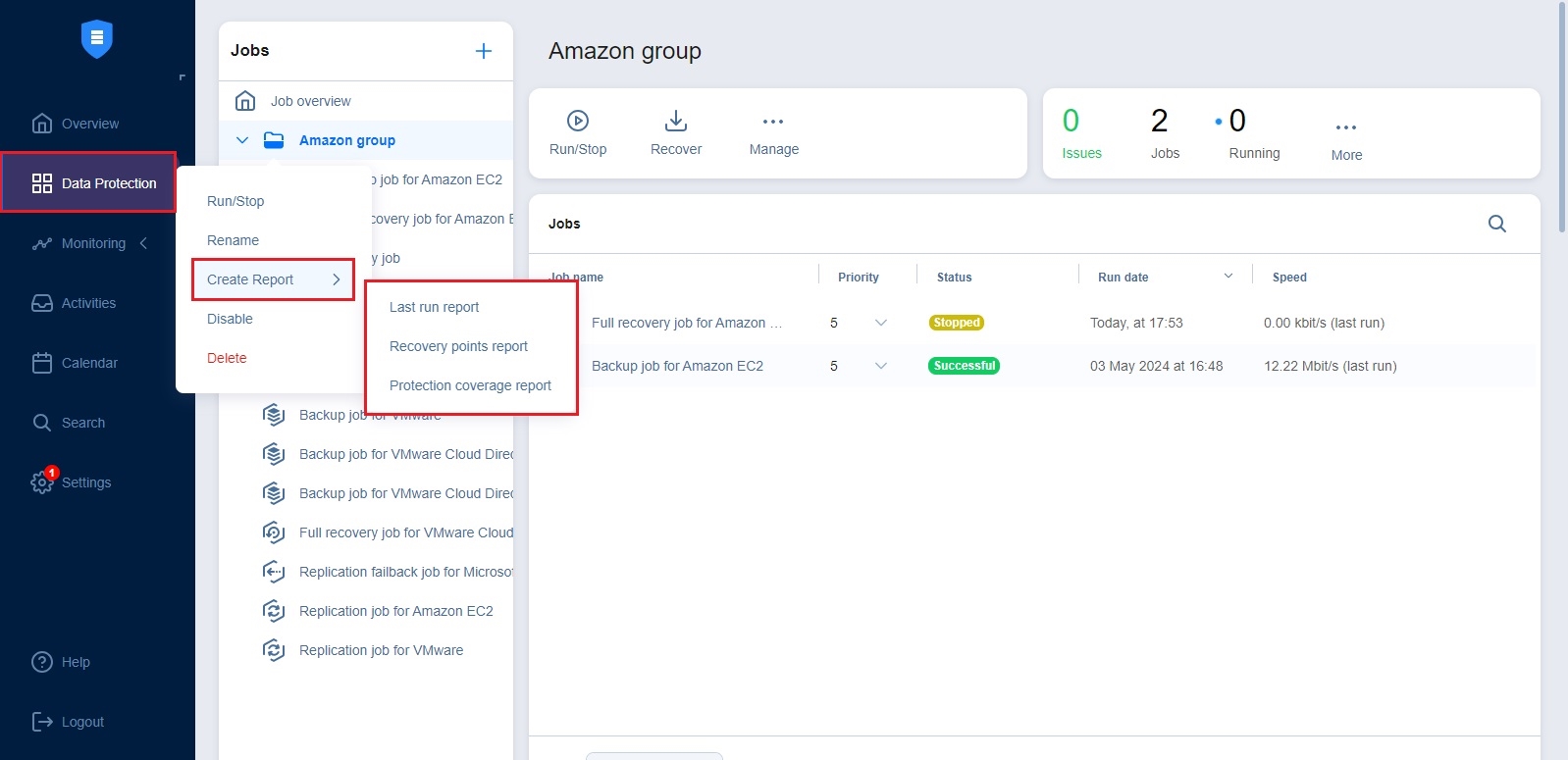Choose Protection coverage report option
Viewport: 1568px width, 760px height.
coord(470,385)
